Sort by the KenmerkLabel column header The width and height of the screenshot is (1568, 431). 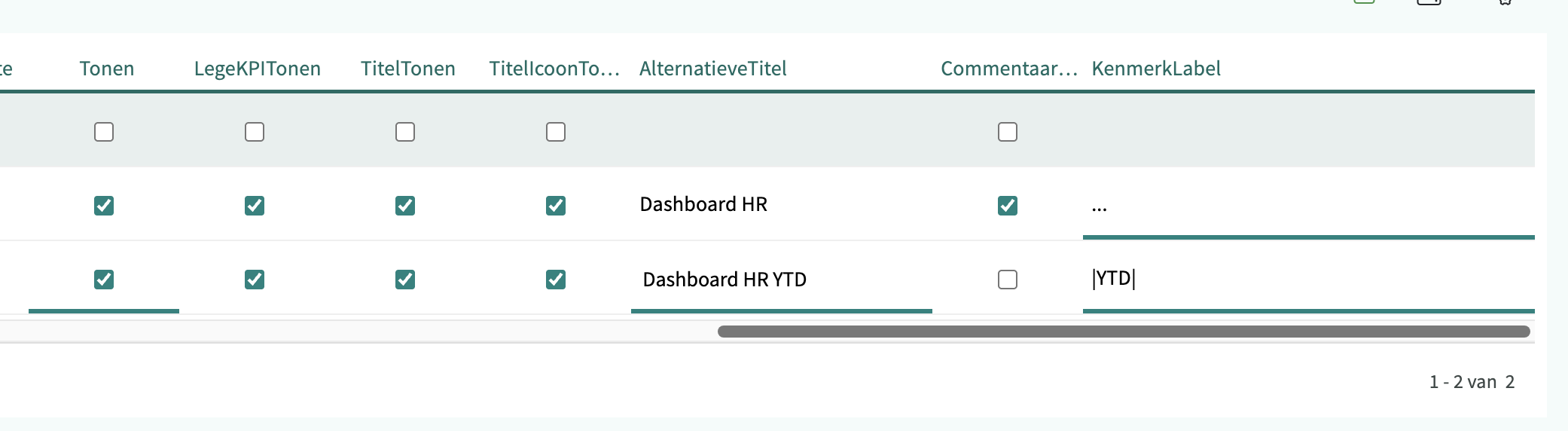pyautogui.click(x=1155, y=69)
